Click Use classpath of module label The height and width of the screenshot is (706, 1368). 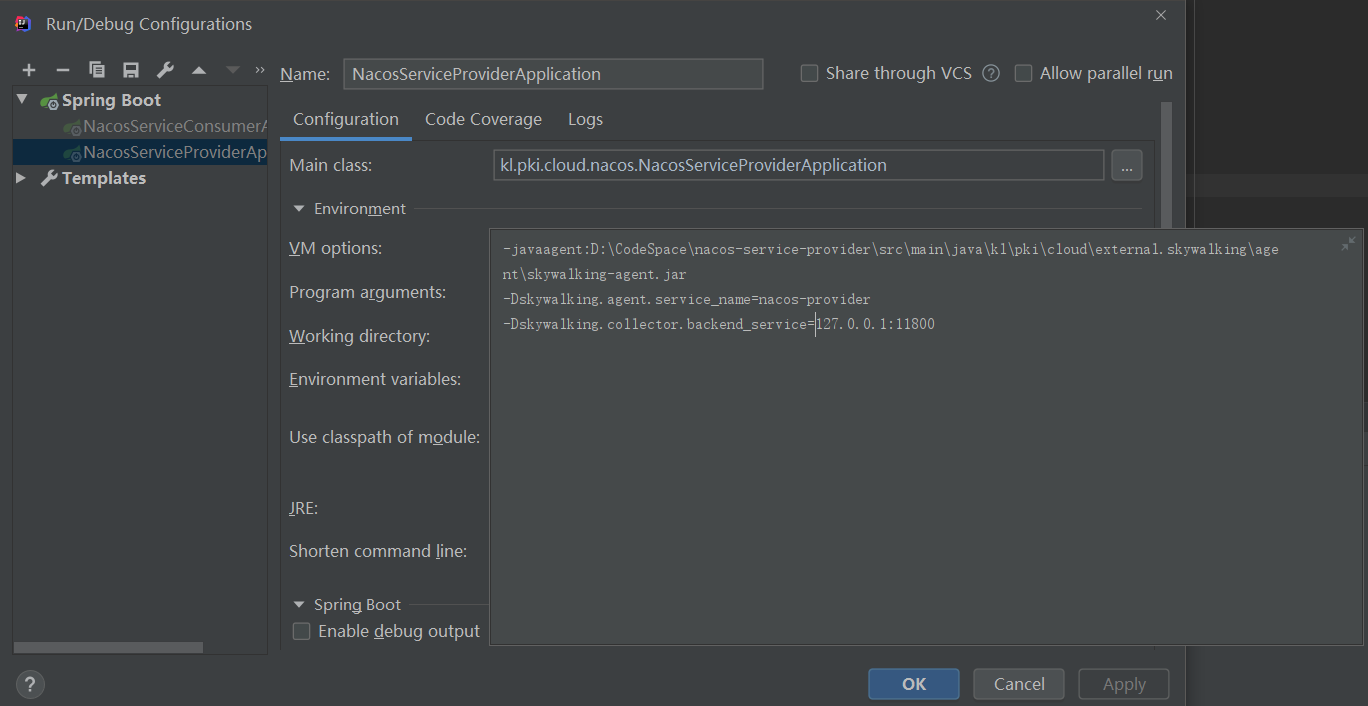coord(384,437)
